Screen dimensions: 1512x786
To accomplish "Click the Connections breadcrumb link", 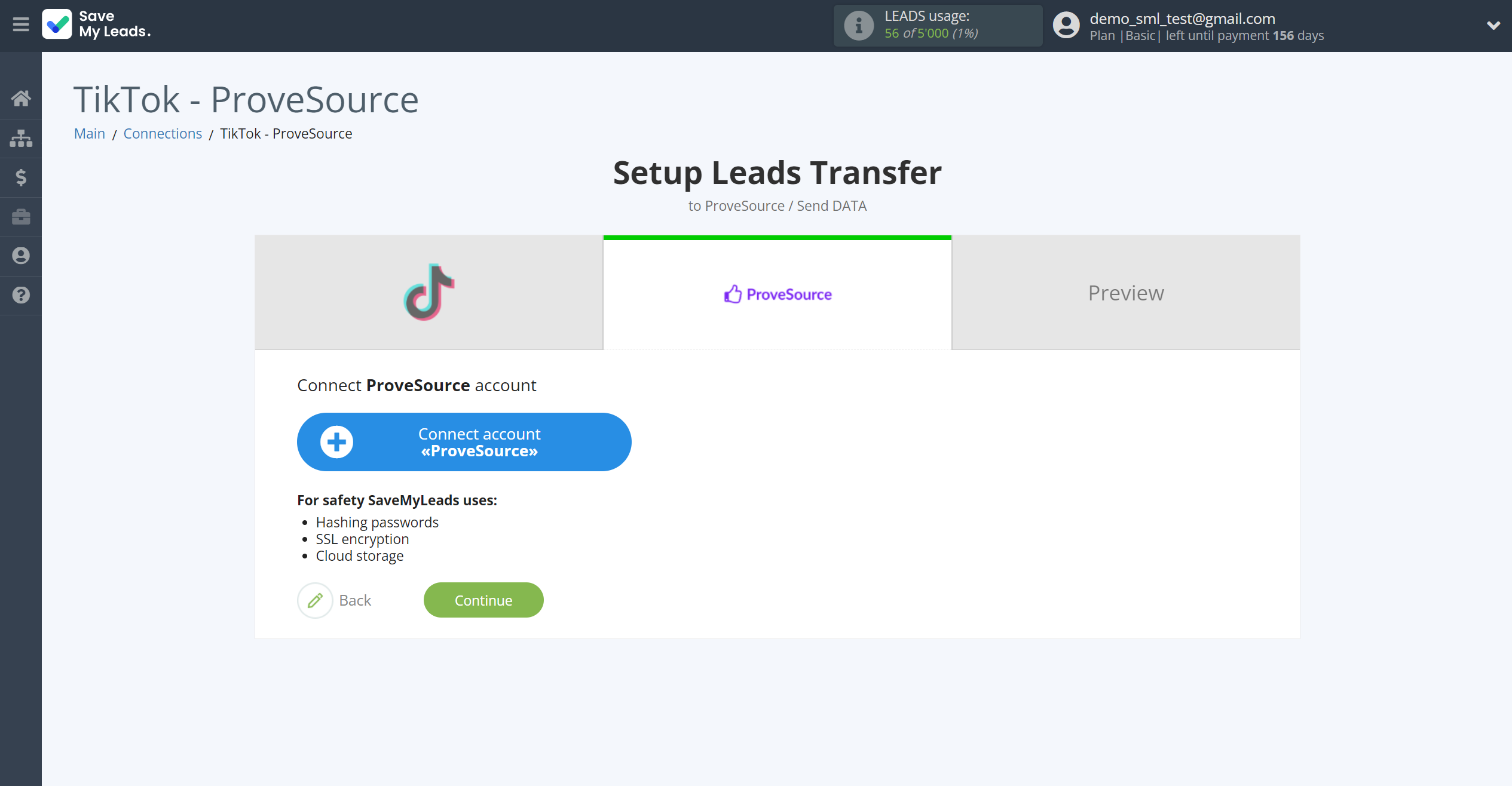I will [162, 133].
